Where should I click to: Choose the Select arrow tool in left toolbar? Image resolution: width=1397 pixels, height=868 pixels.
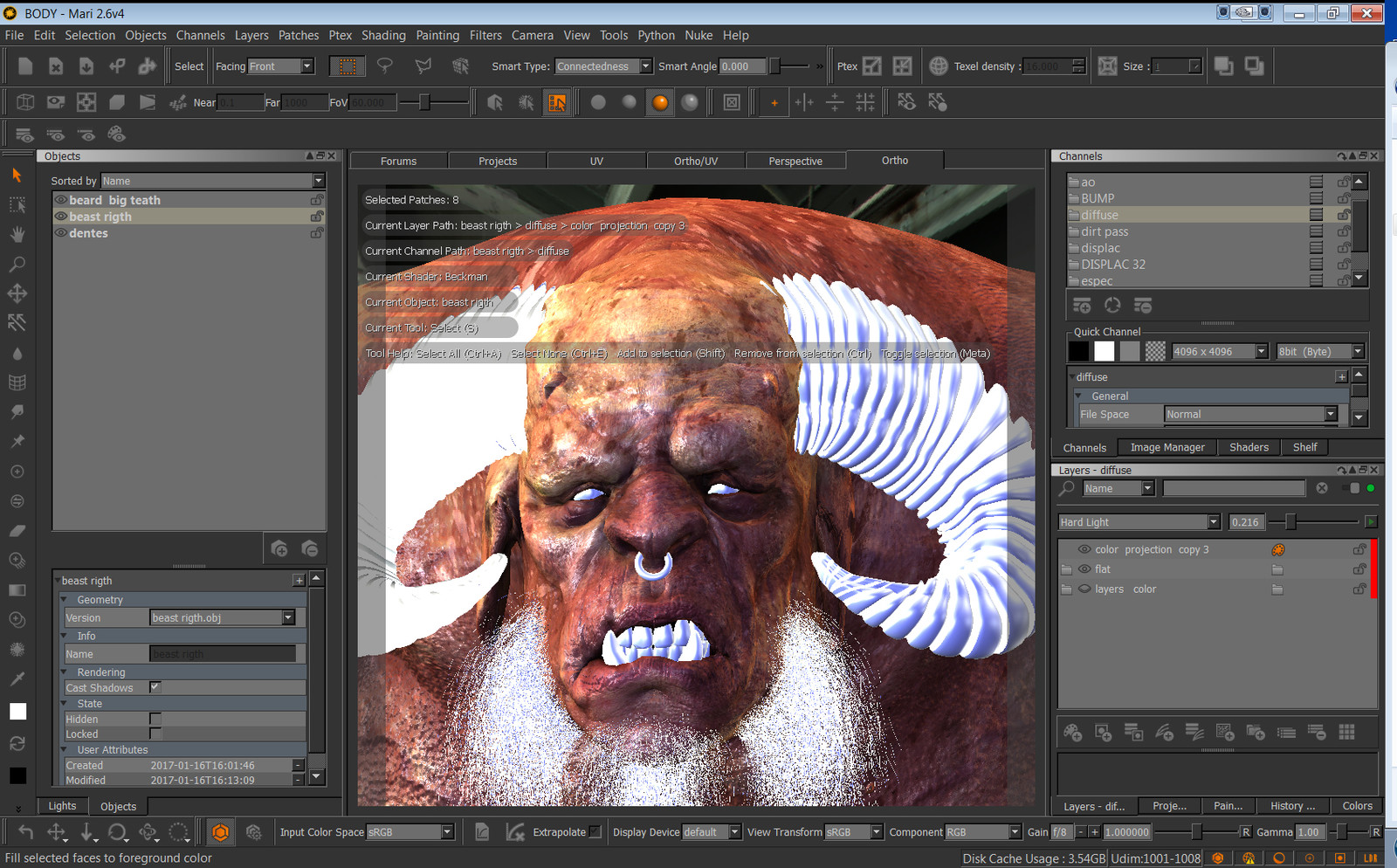(17, 176)
